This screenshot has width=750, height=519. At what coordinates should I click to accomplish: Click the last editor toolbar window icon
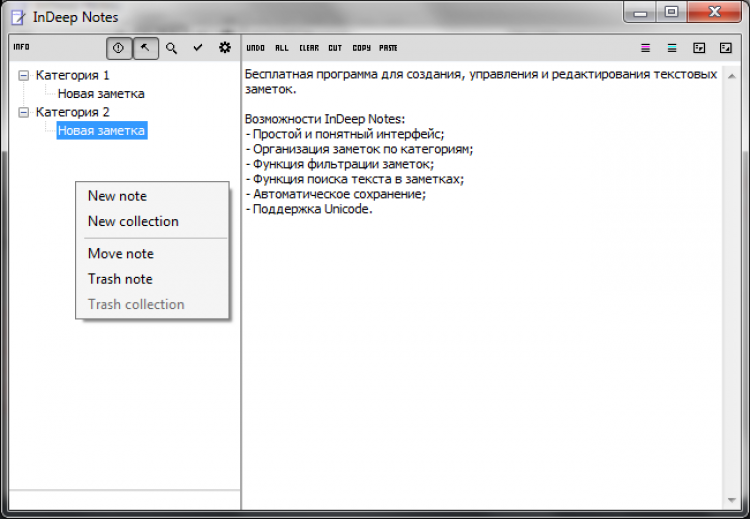click(726, 48)
